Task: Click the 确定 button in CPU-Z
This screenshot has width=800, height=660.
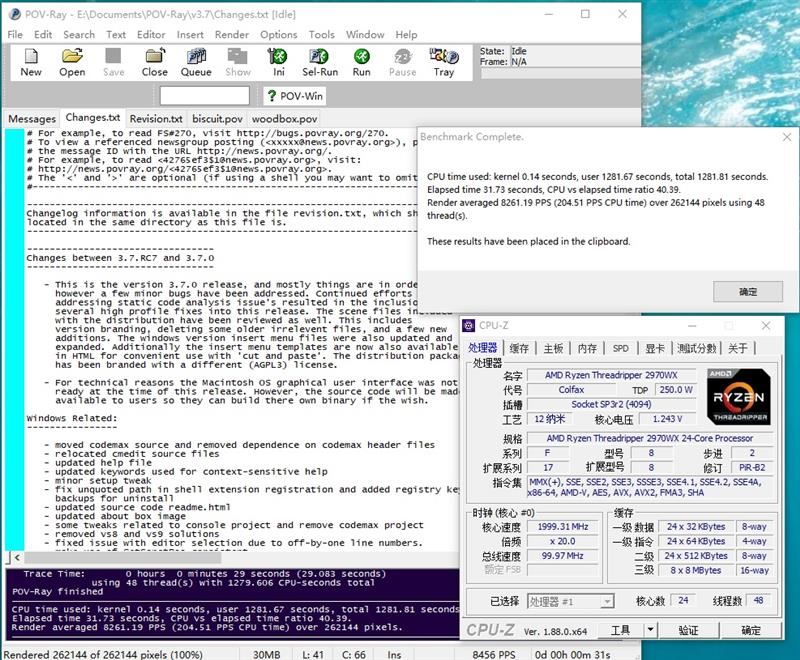Action: tap(751, 630)
